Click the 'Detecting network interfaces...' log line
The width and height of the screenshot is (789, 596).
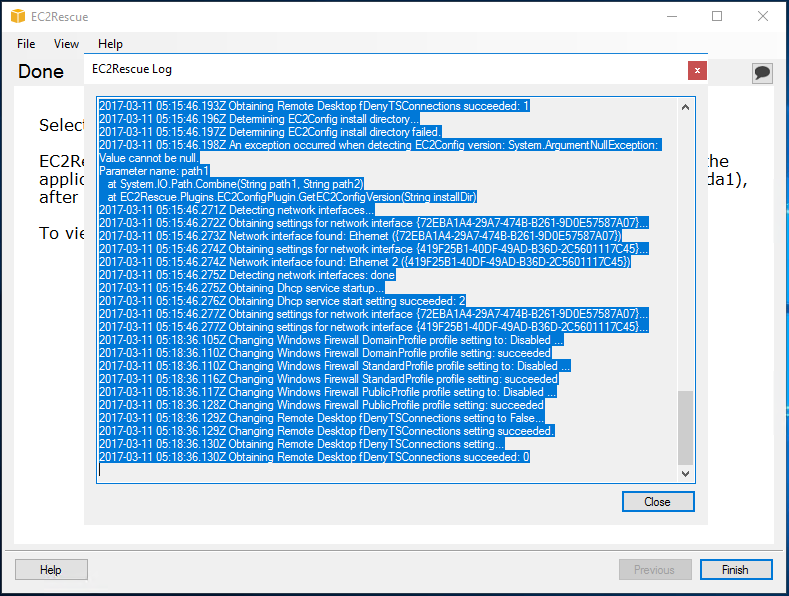click(236, 210)
